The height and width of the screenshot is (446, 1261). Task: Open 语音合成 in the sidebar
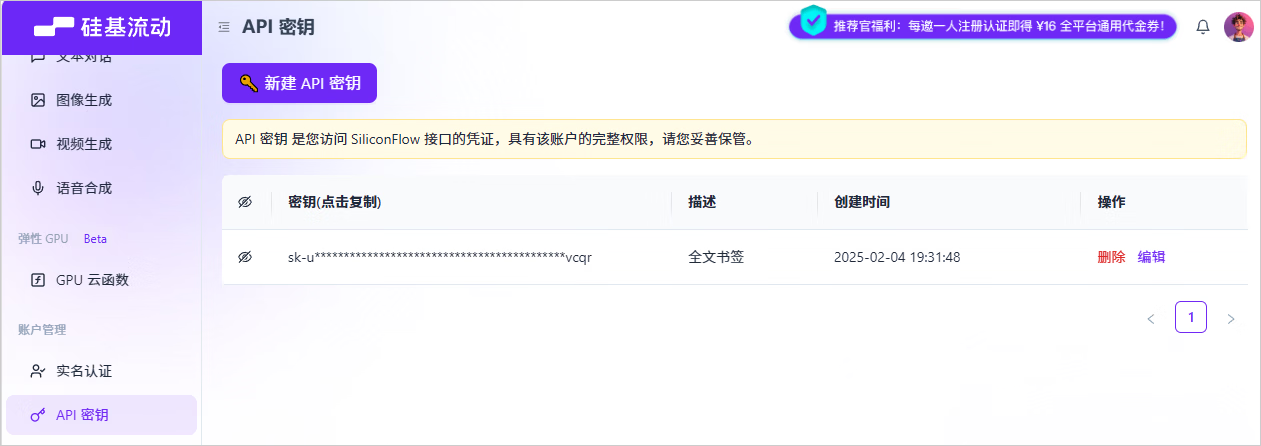(101, 188)
